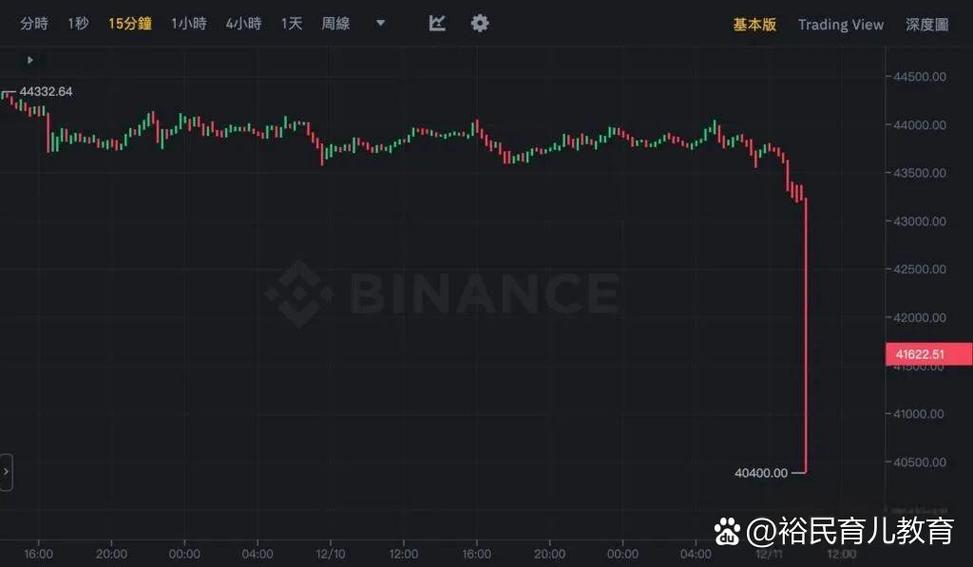Switch to Trading View chart

coord(840,24)
